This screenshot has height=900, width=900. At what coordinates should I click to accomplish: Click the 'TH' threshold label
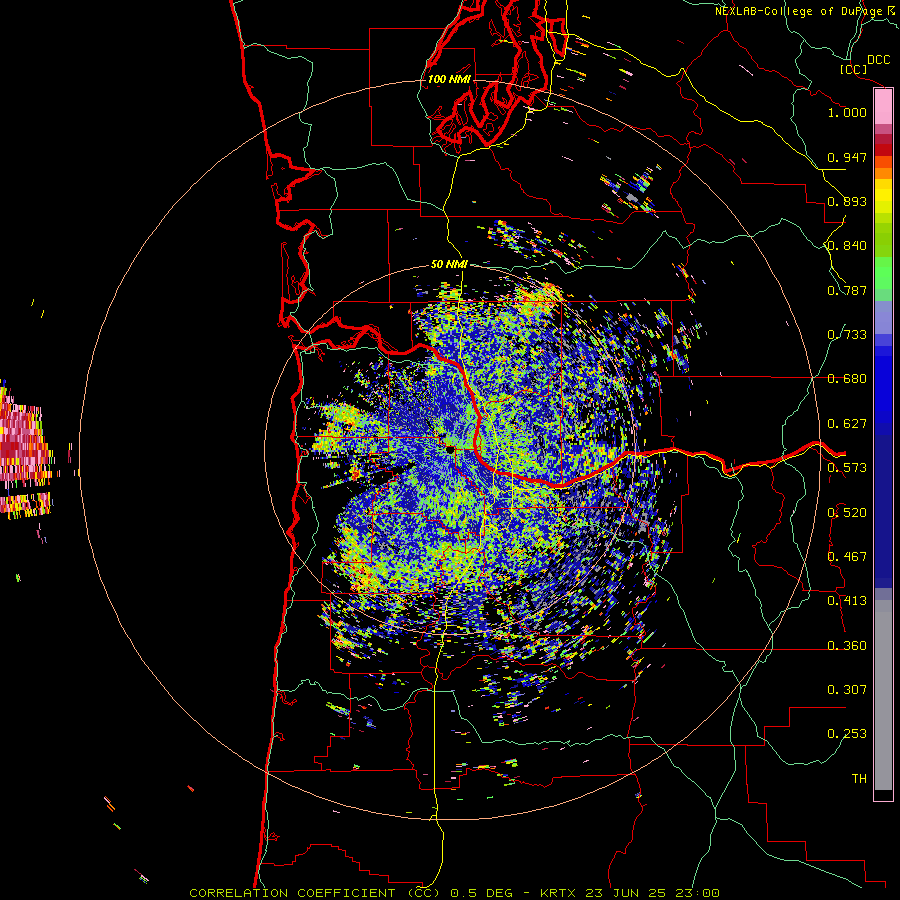(x=859, y=778)
